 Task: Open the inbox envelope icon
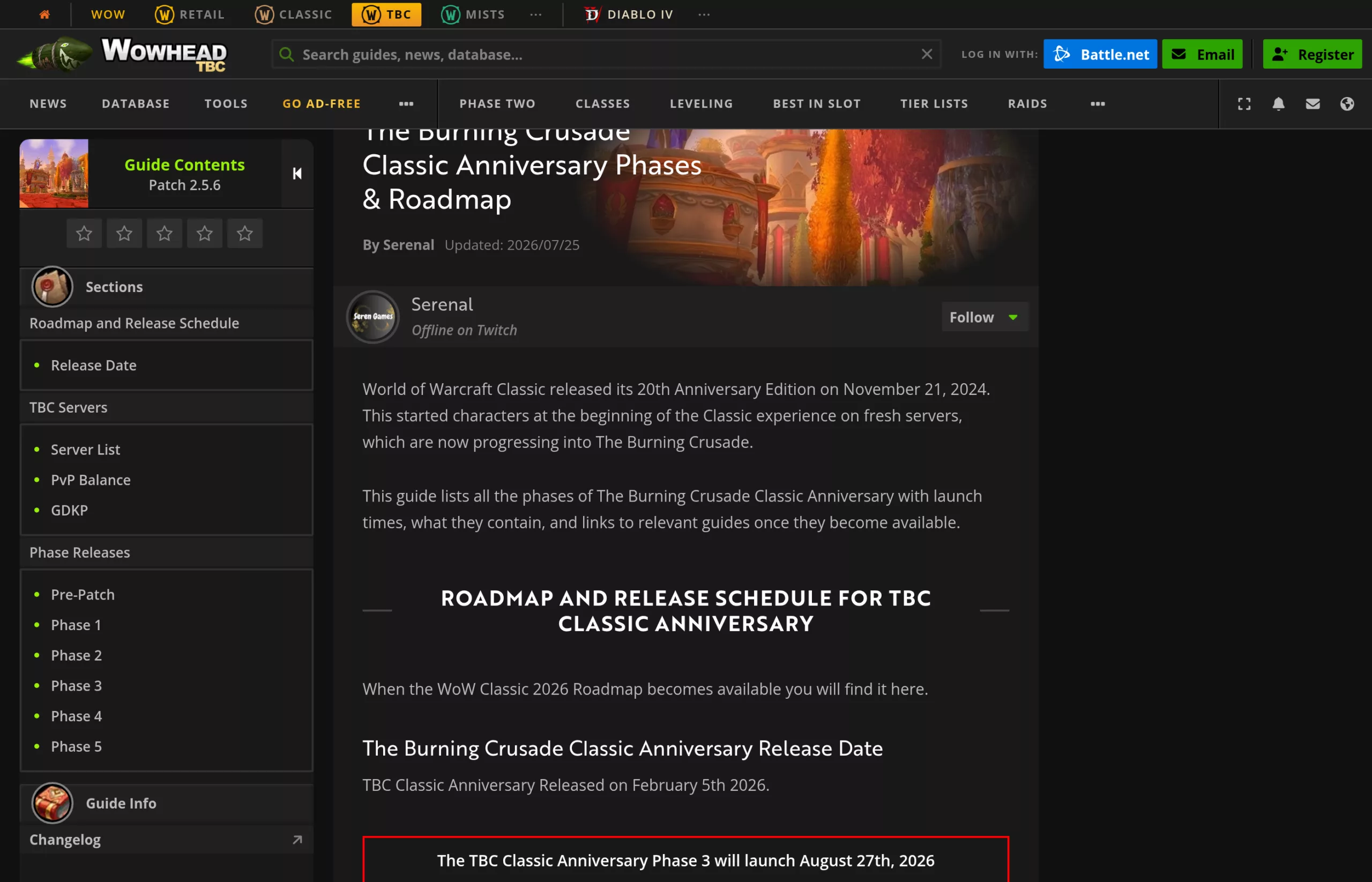click(x=1313, y=103)
